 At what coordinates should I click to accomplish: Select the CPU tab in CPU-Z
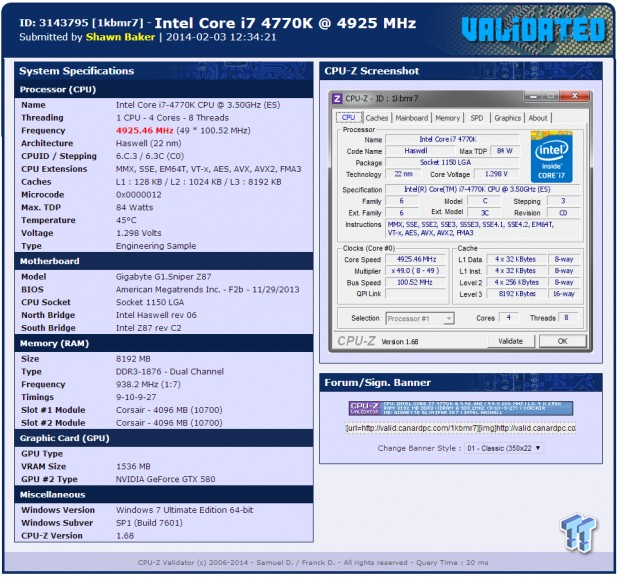348,117
